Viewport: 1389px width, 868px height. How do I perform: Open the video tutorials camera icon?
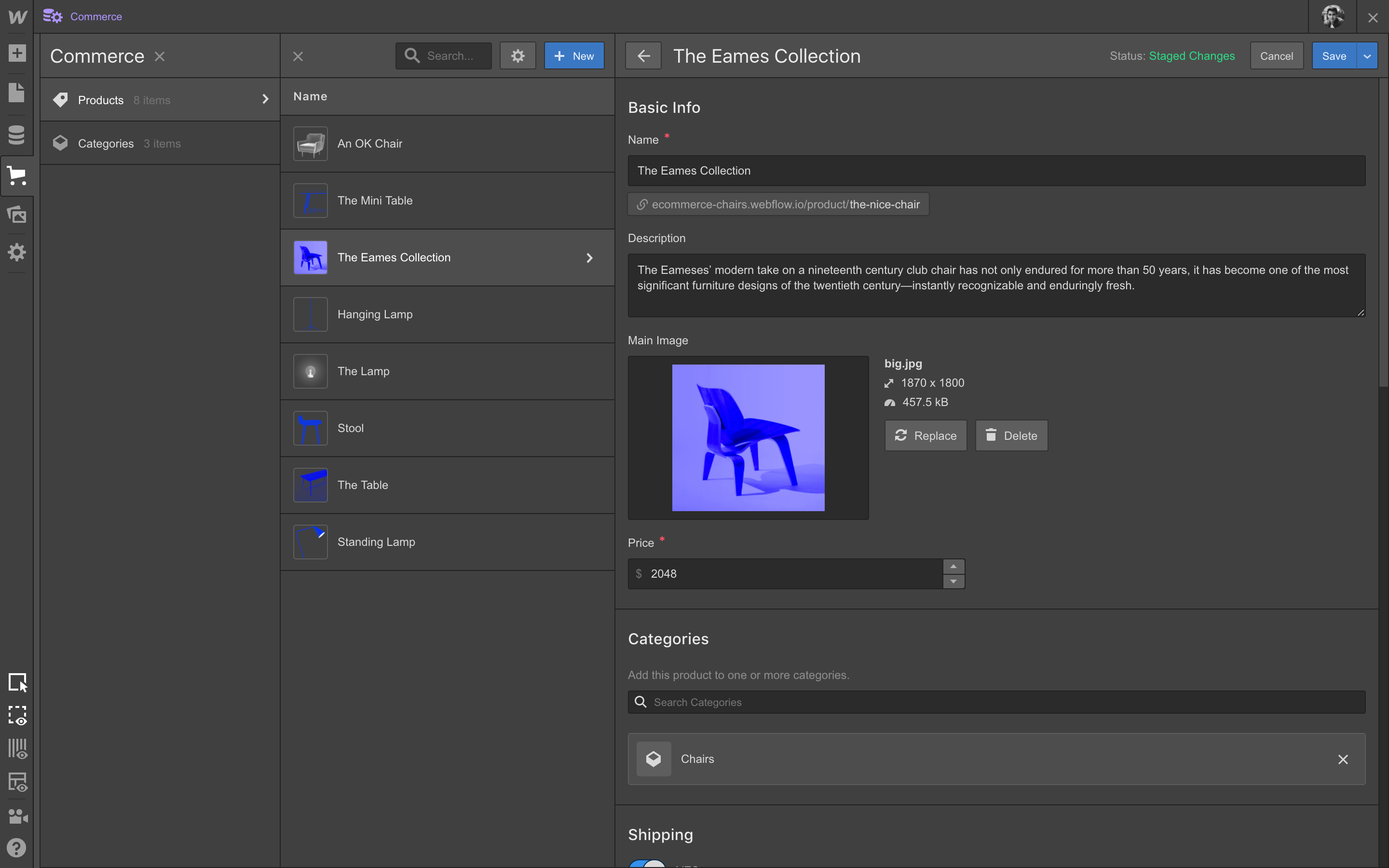click(x=17, y=816)
